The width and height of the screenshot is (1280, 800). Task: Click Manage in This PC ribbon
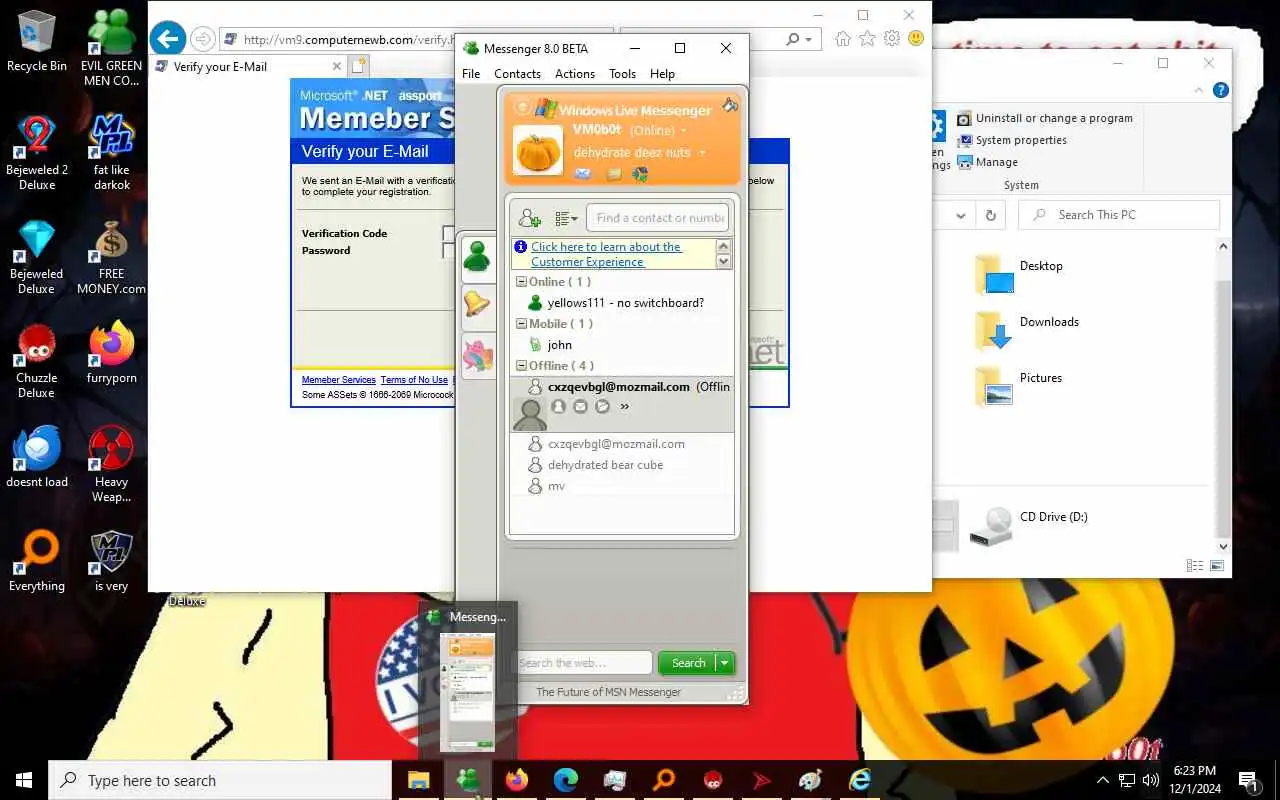987,162
